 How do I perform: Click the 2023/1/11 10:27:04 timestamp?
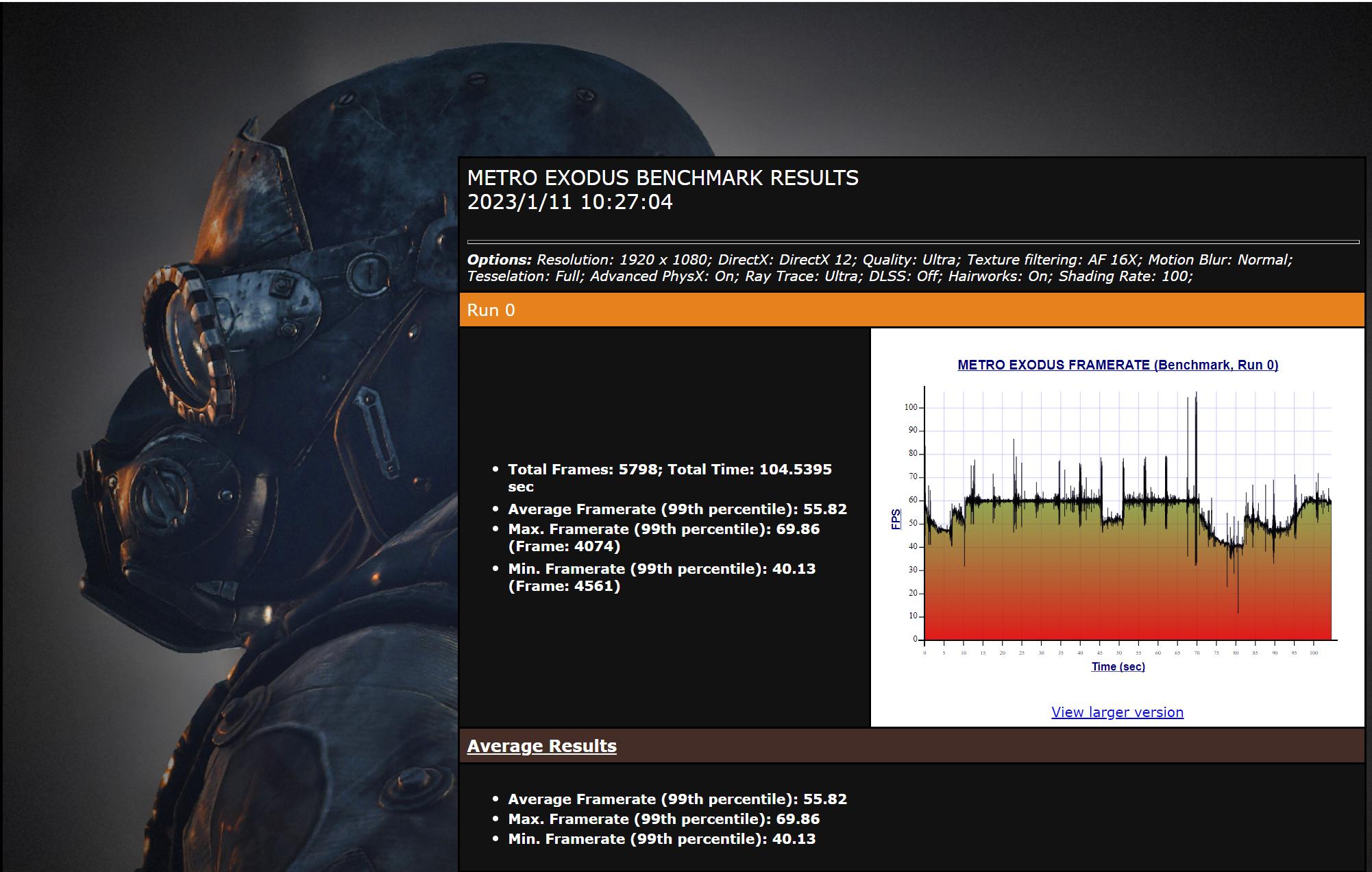tap(569, 202)
